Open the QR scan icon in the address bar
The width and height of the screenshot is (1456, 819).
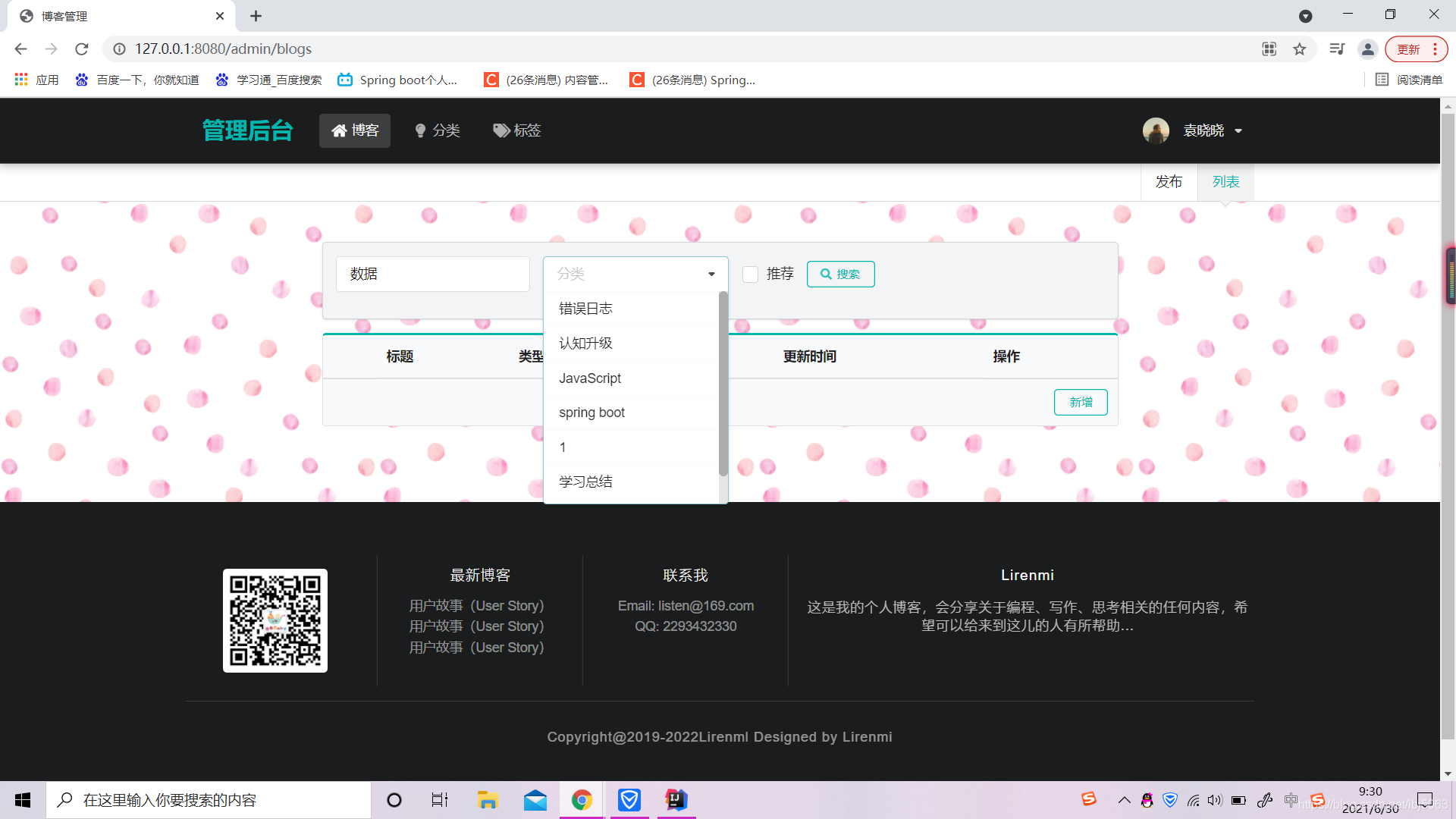[x=1269, y=49]
